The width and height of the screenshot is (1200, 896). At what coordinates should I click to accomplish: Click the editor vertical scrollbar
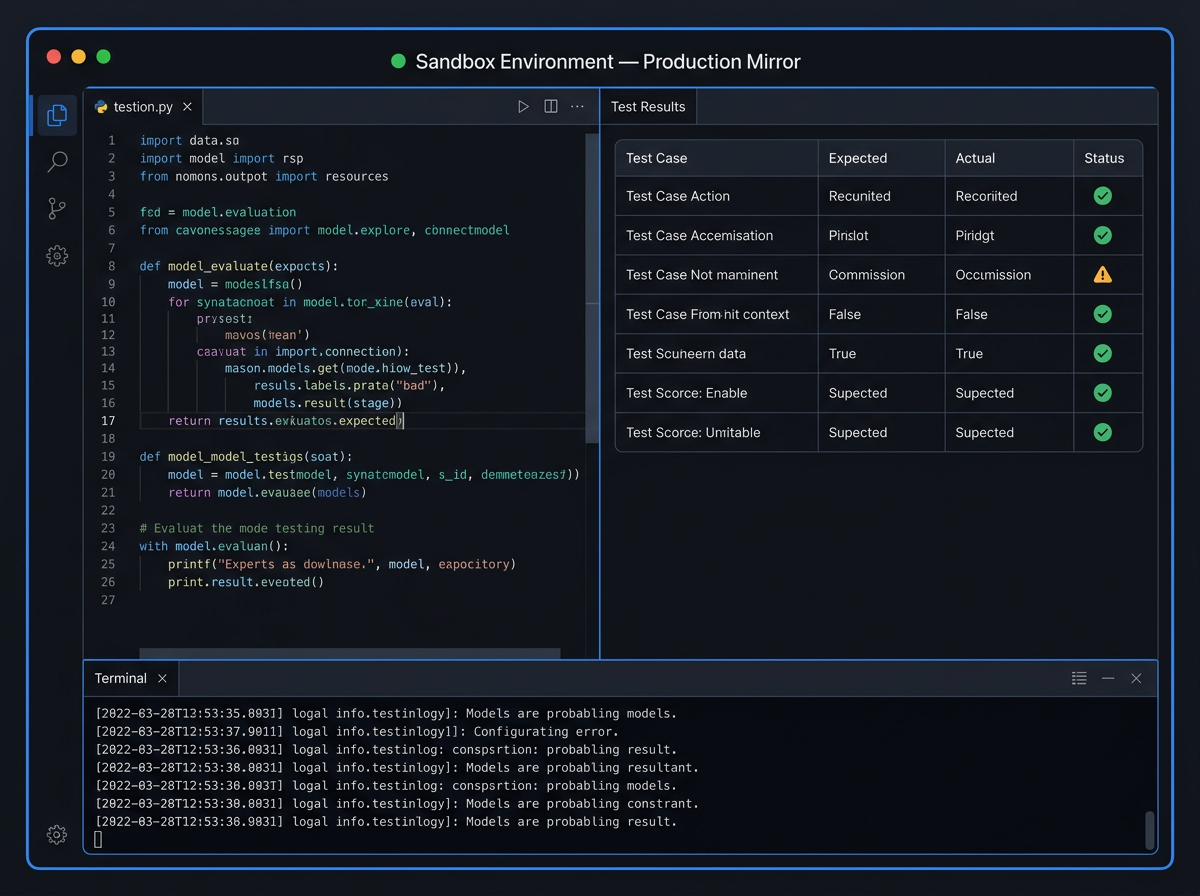point(591,288)
